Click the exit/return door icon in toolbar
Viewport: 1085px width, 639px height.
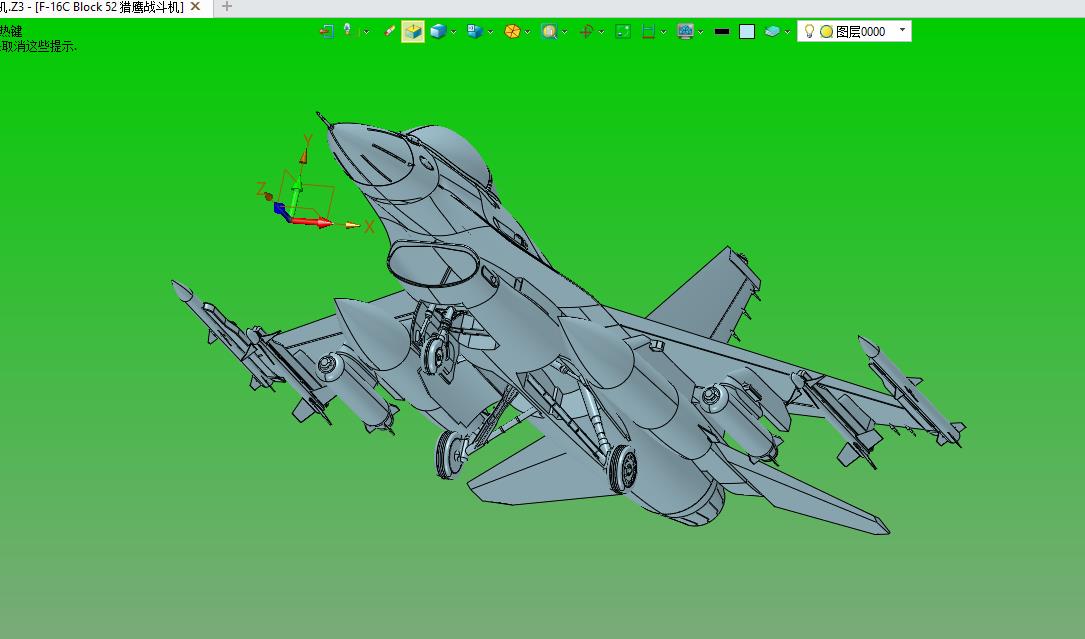click(x=327, y=31)
